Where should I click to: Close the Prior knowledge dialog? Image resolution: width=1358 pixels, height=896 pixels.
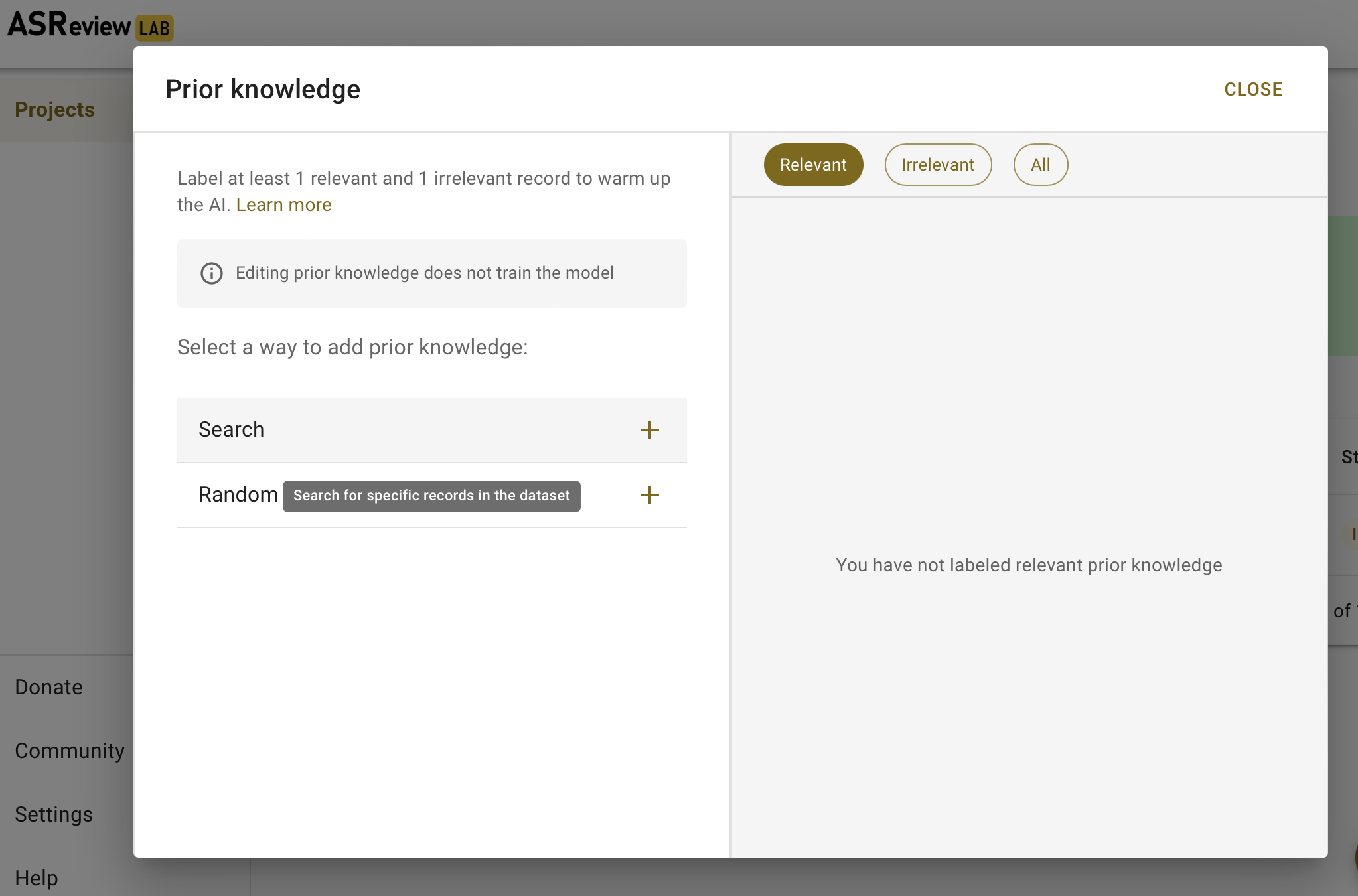[1252, 90]
